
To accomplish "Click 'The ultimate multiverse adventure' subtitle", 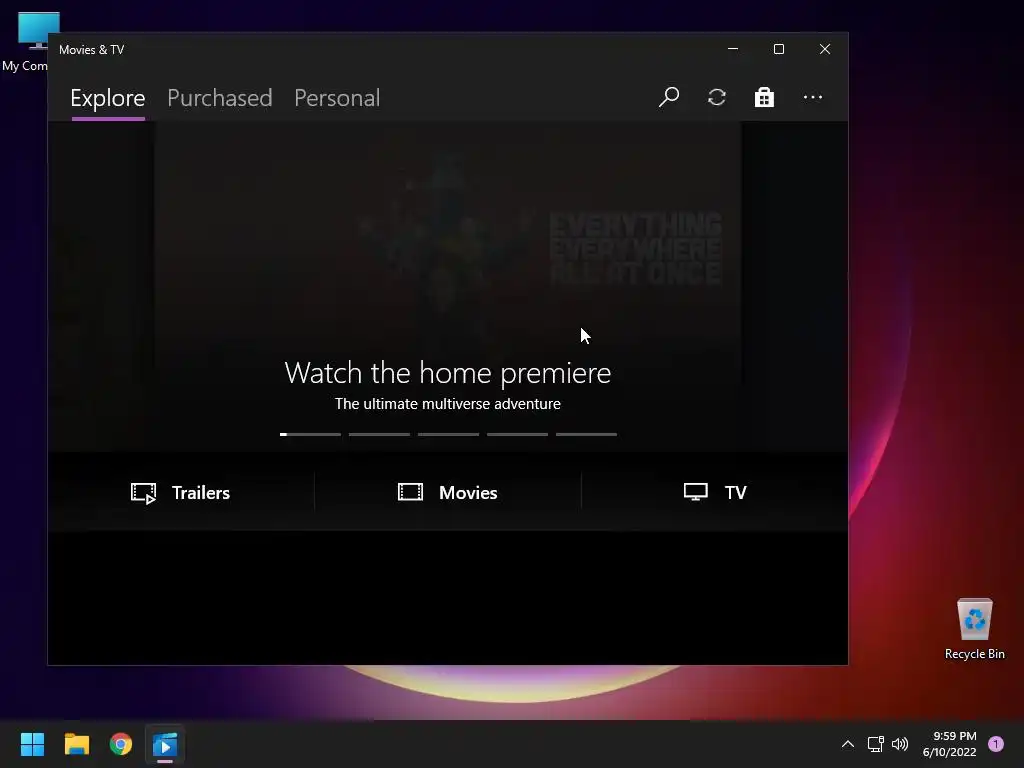I will click(x=448, y=404).
